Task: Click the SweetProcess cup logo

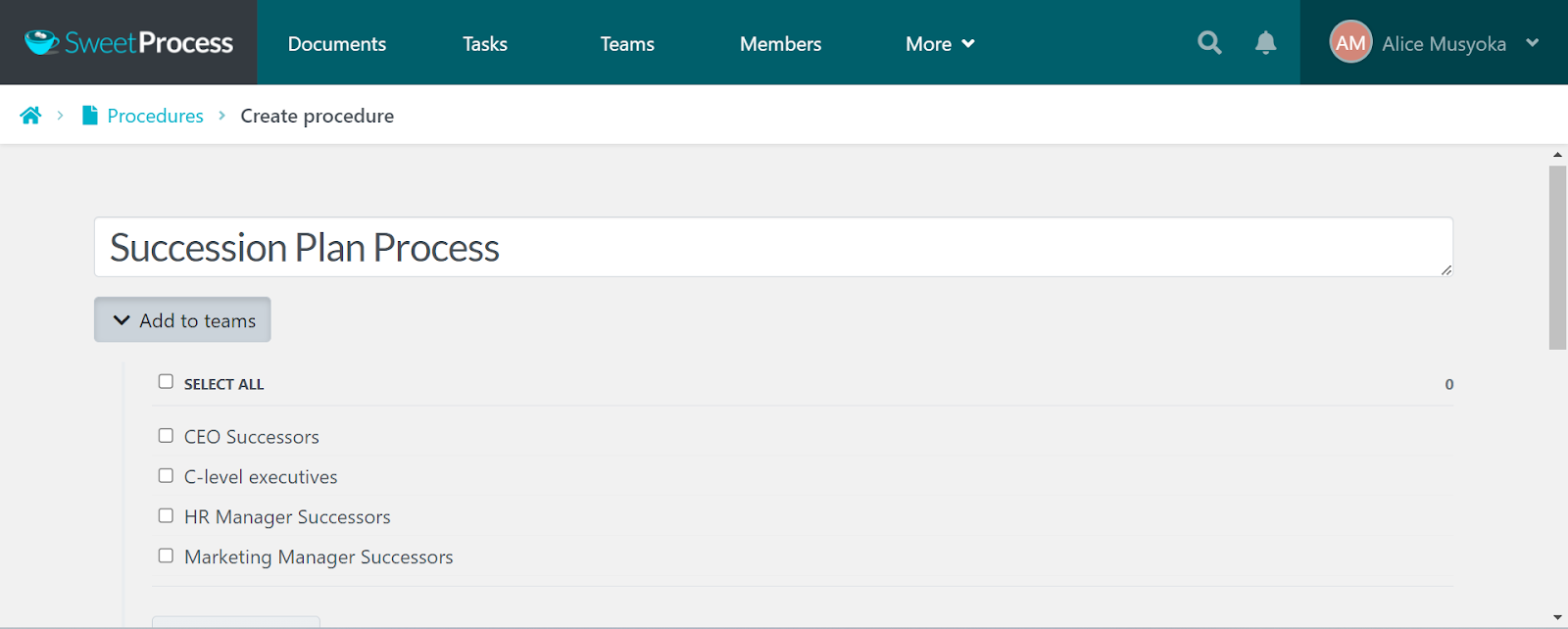Action: point(41,42)
